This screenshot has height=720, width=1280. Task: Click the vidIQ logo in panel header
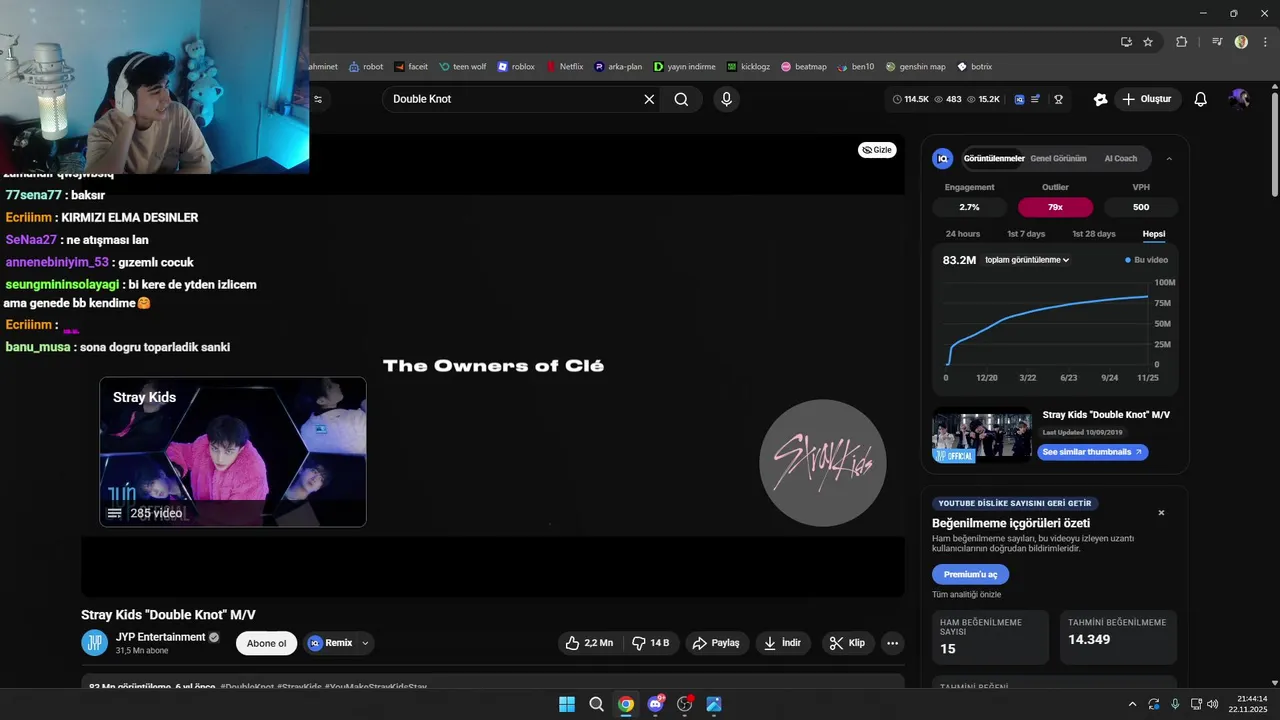click(942, 158)
